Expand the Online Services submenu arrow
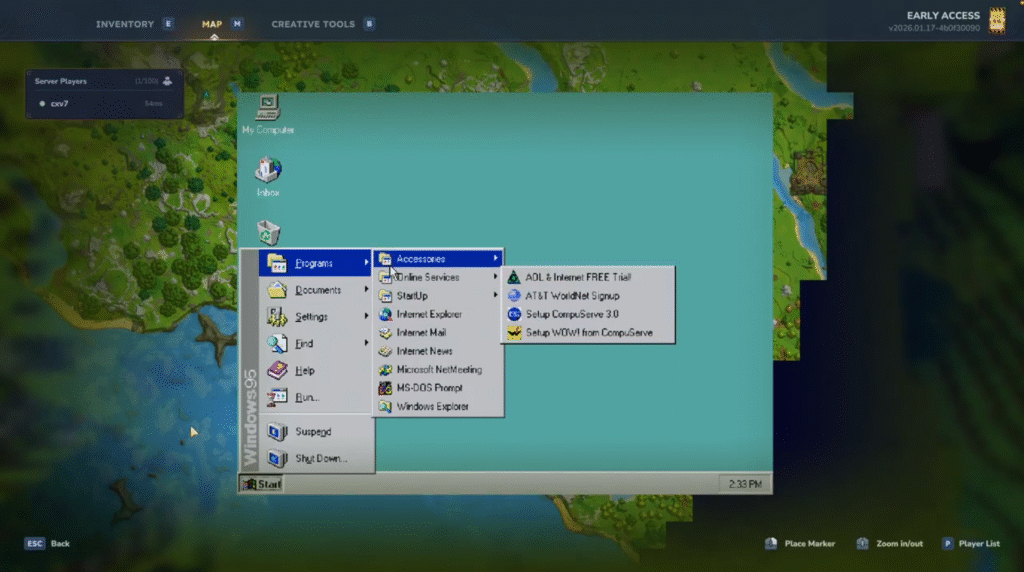 pyautogui.click(x=496, y=277)
